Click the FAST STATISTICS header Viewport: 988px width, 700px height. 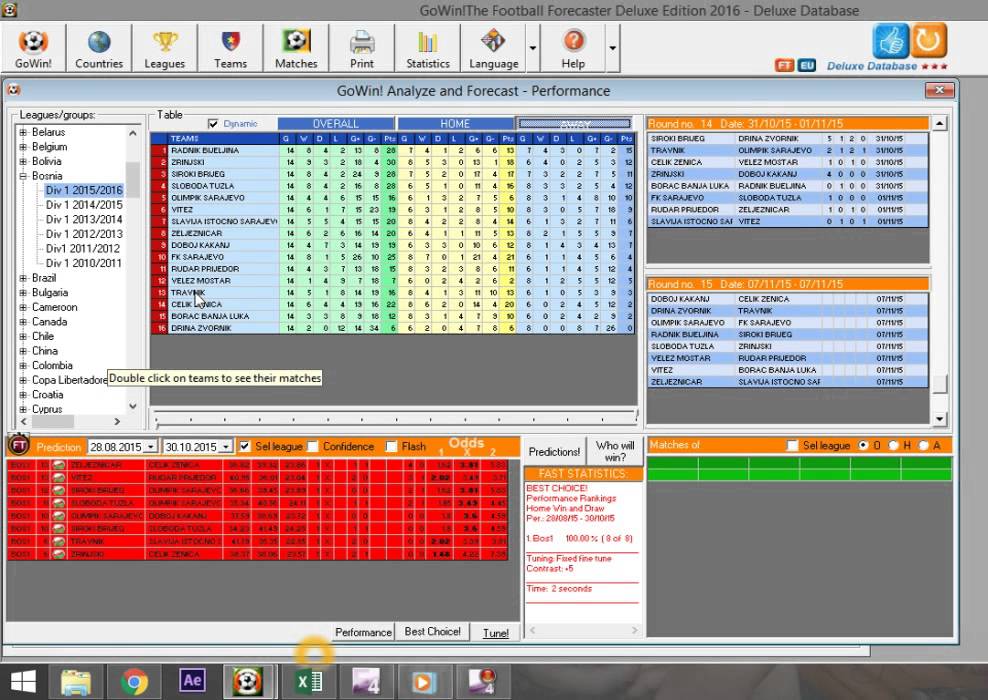(x=583, y=474)
